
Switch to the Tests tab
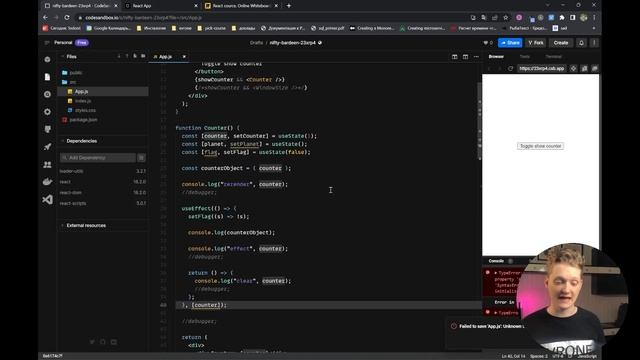tap(524, 57)
